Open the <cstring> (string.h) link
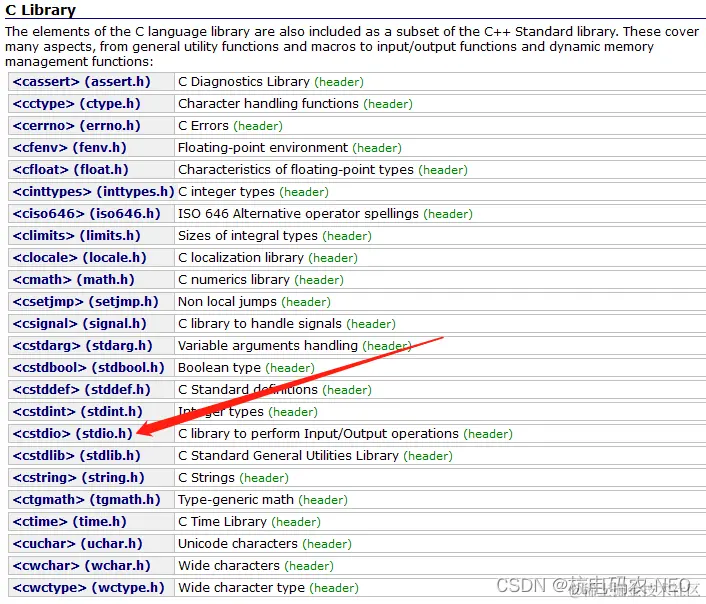 coord(78,478)
